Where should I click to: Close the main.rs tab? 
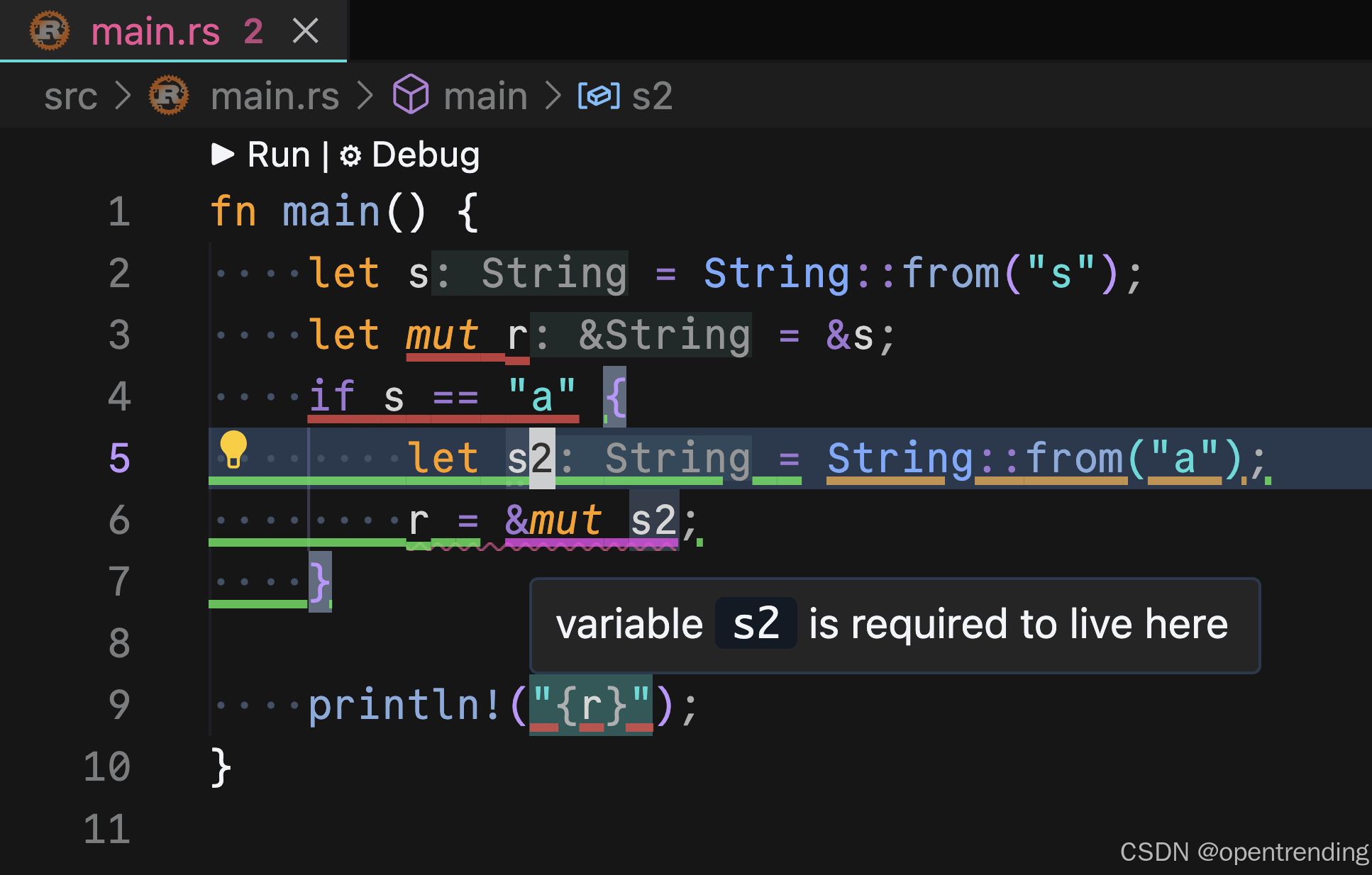tap(306, 31)
